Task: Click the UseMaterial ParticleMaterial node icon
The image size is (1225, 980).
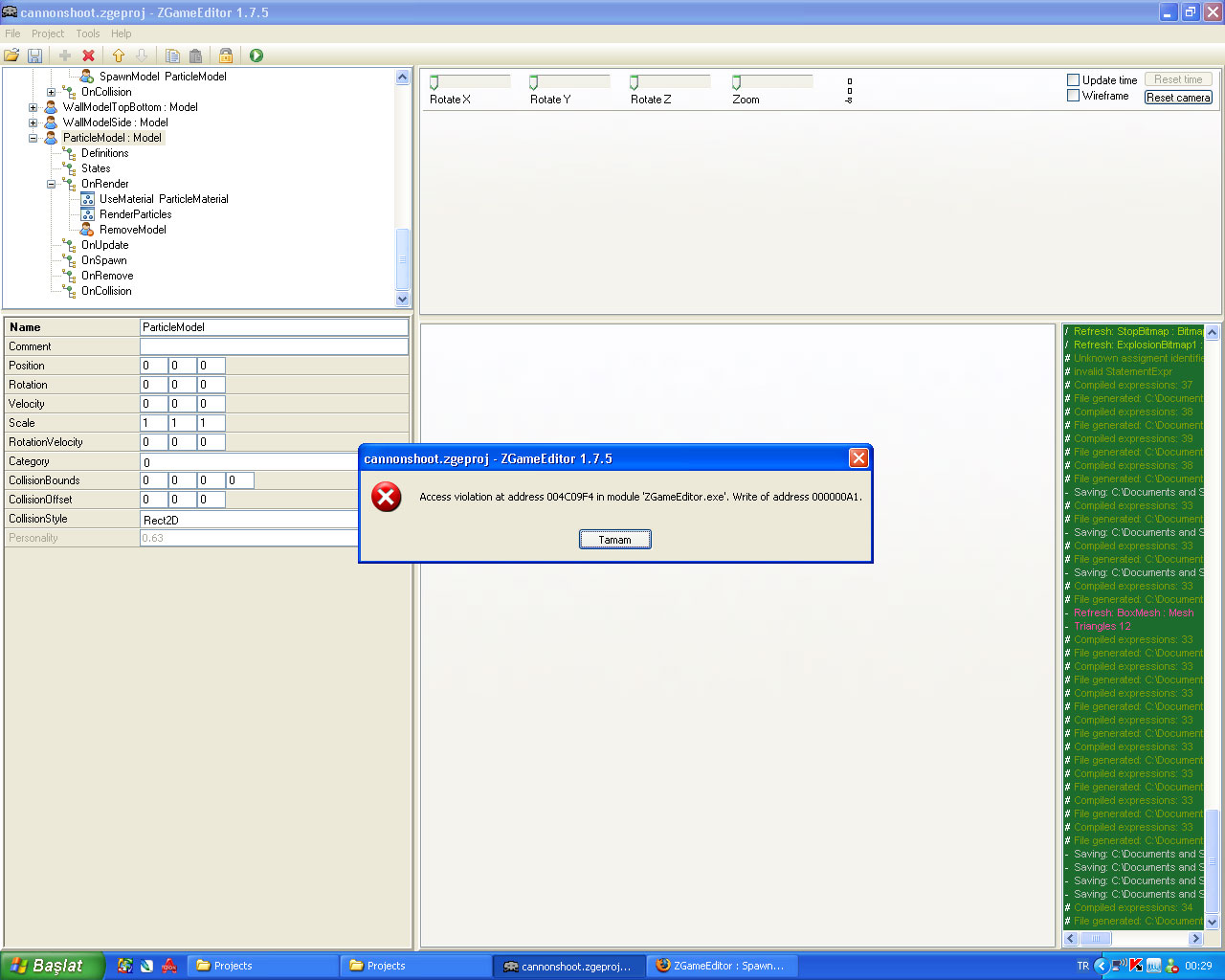Action: [87, 199]
